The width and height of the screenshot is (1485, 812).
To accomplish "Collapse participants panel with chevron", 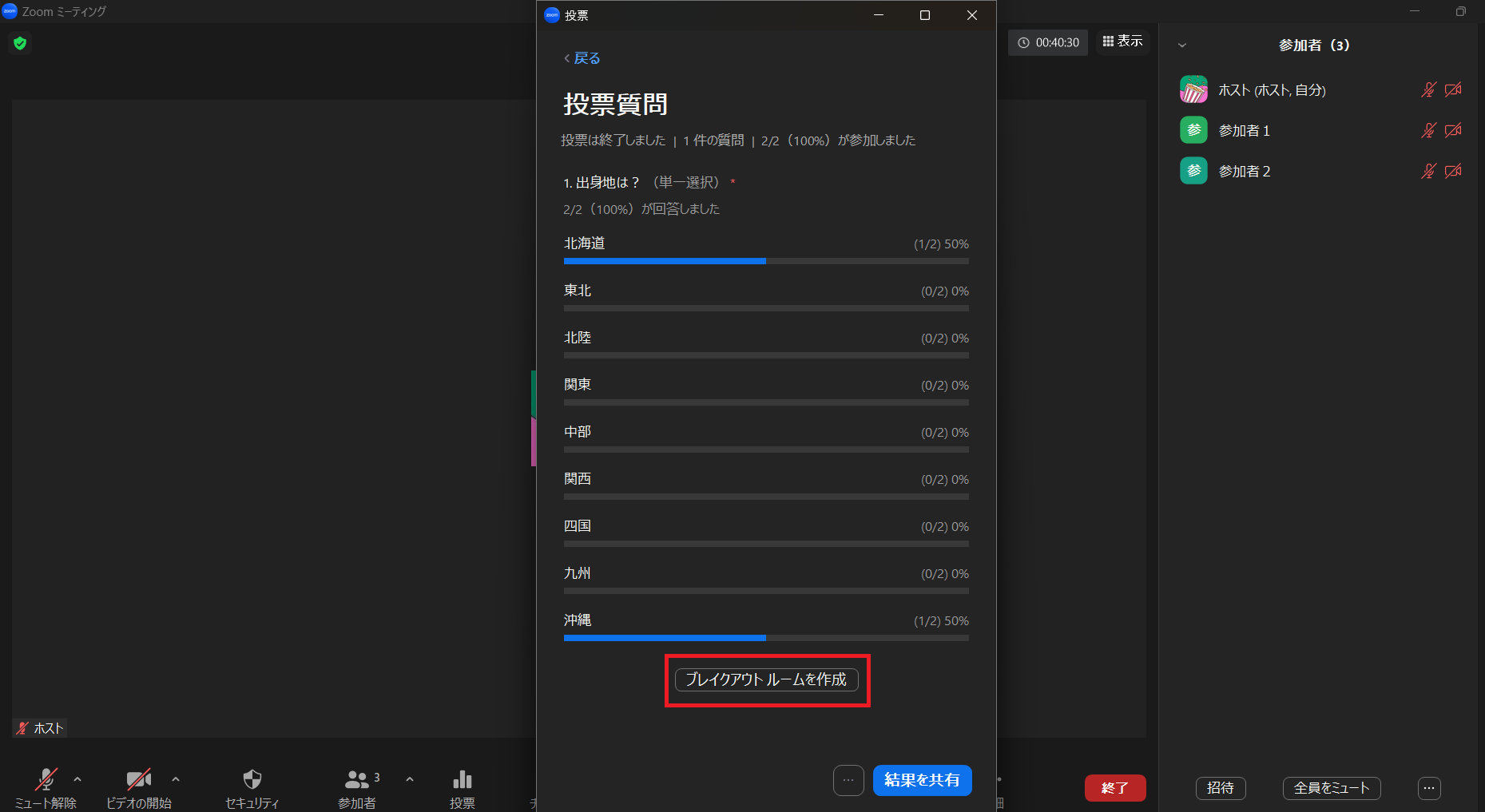I will click(x=1182, y=46).
